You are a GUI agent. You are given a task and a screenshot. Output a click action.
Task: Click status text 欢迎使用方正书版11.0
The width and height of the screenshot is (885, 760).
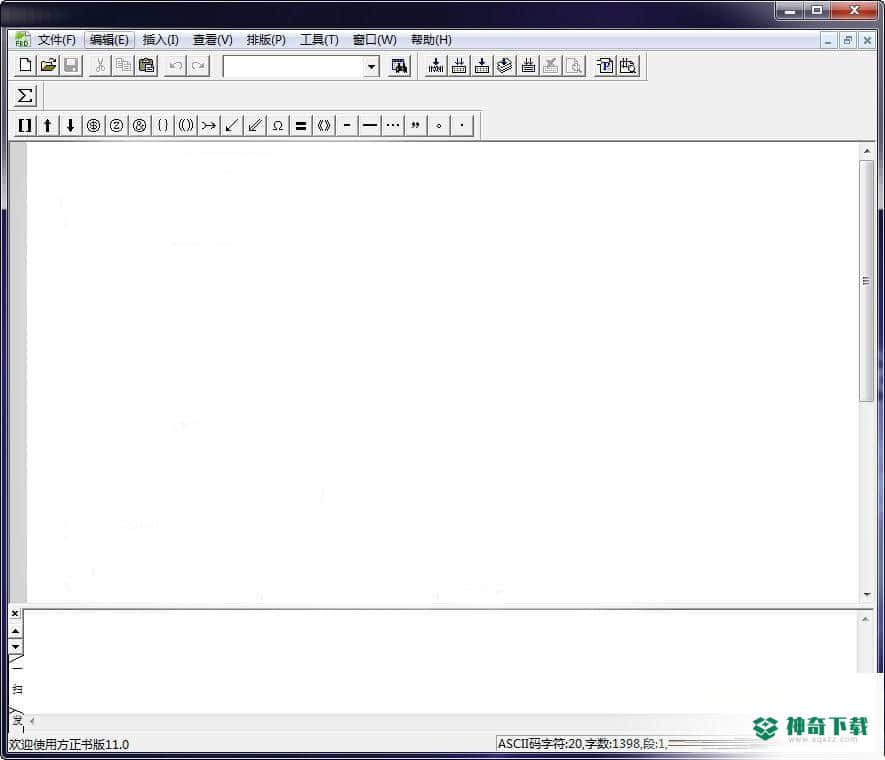(69, 744)
